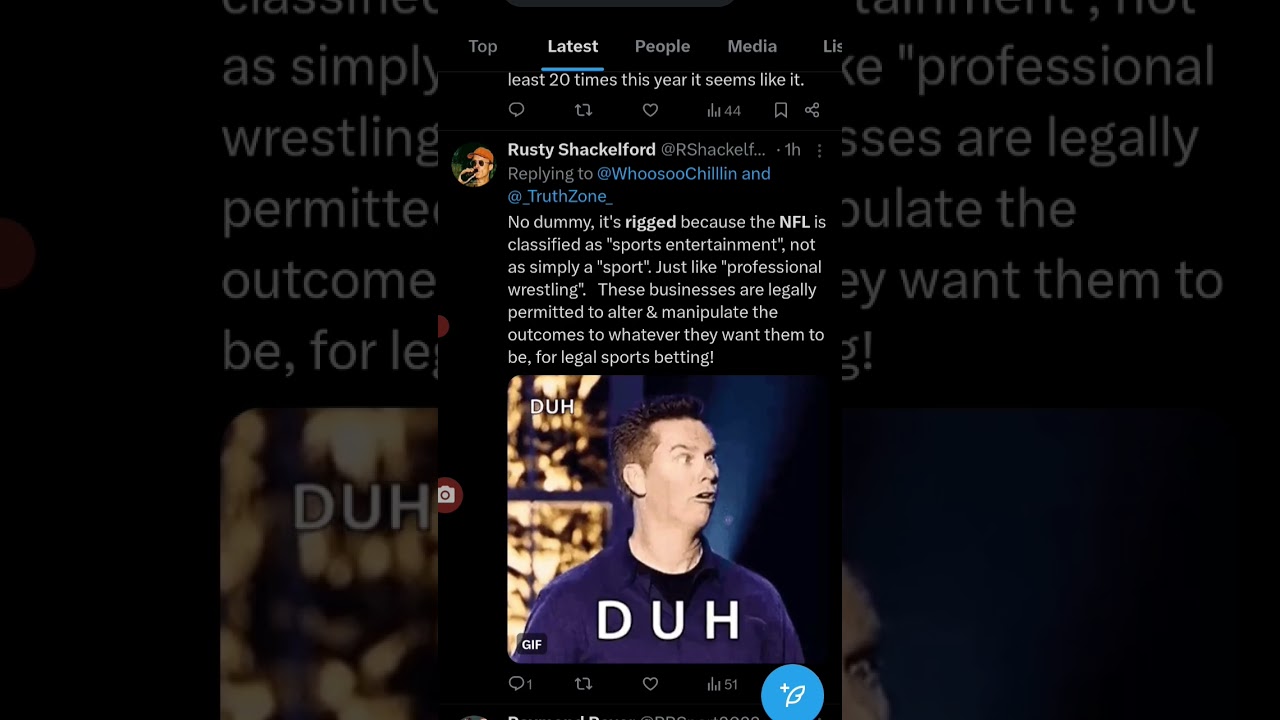This screenshot has width=1280, height=720.
Task: View analytics showing 51 views
Action: click(x=722, y=684)
